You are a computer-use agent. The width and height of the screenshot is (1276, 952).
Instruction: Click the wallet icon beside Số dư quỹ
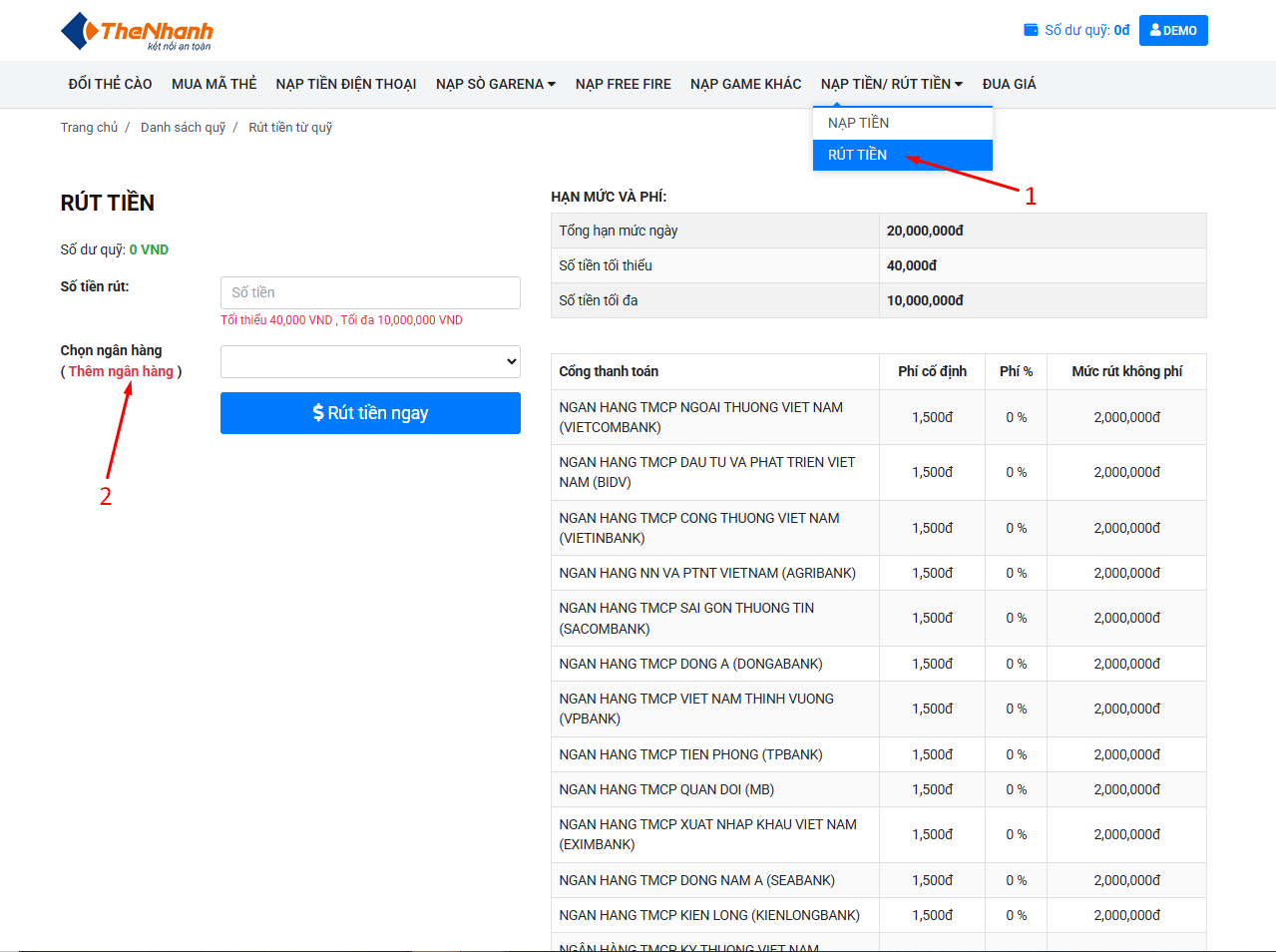click(1031, 30)
